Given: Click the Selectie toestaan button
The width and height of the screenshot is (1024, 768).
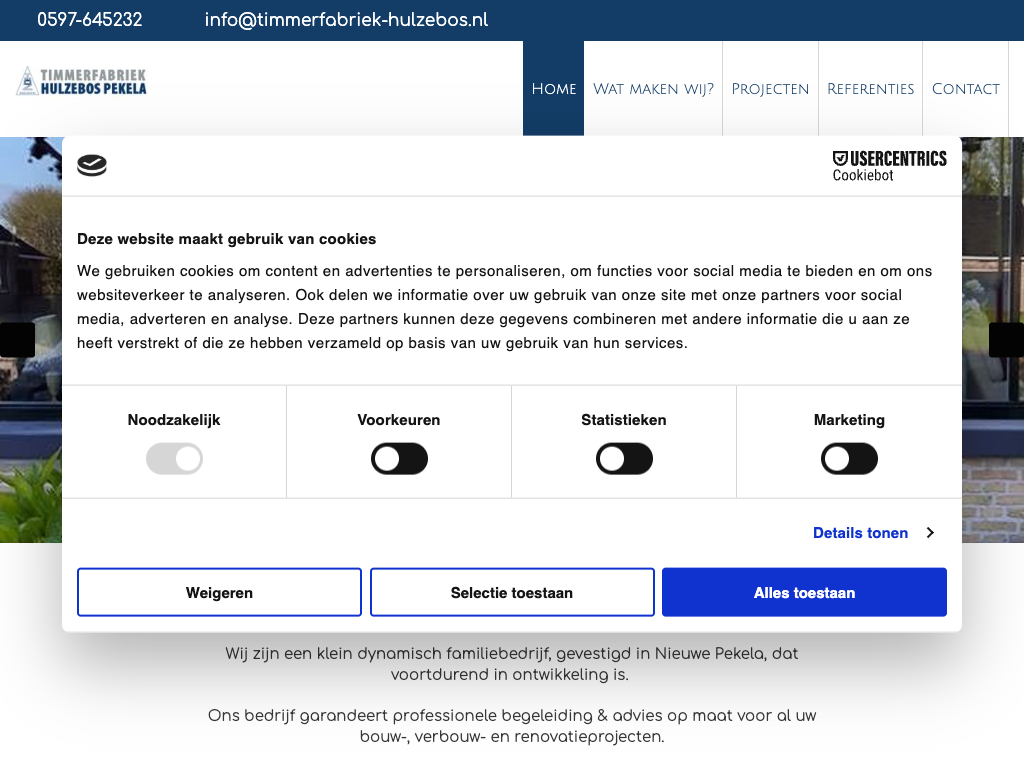Looking at the screenshot, I should pos(512,593).
